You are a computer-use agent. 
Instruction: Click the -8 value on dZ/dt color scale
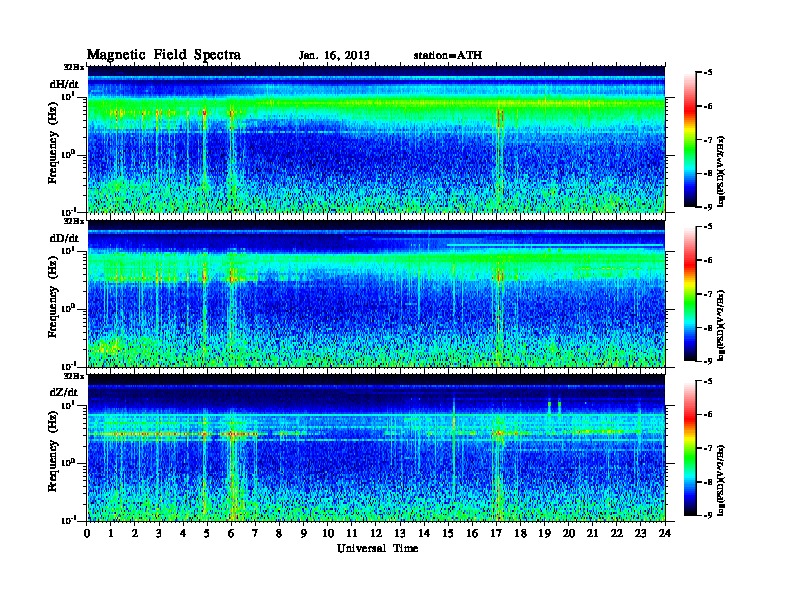point(708,482)
